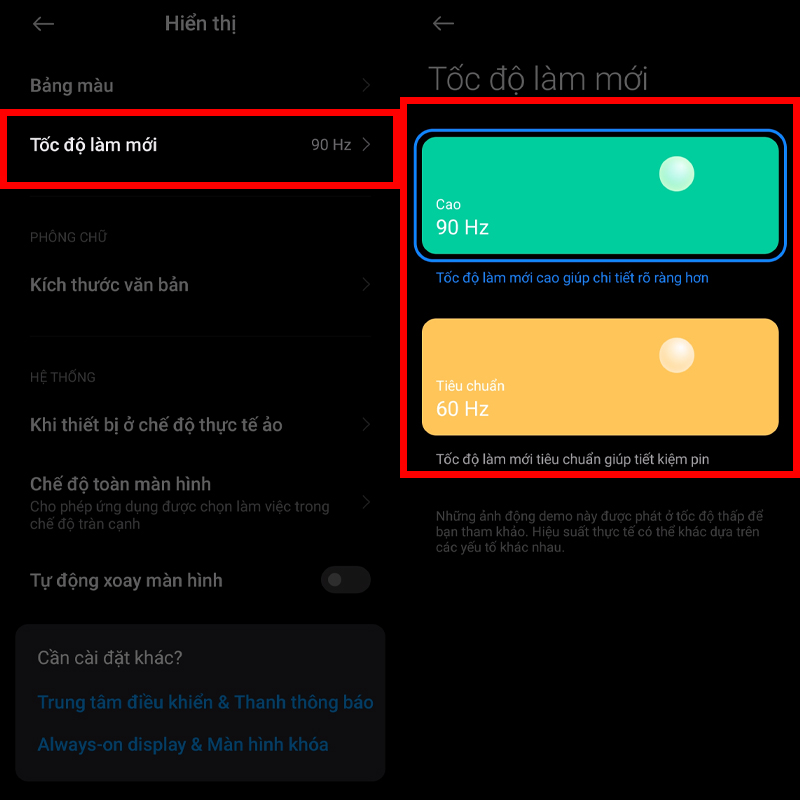Click the glowing ball in the 60 Hz card

tap(676, 355)
